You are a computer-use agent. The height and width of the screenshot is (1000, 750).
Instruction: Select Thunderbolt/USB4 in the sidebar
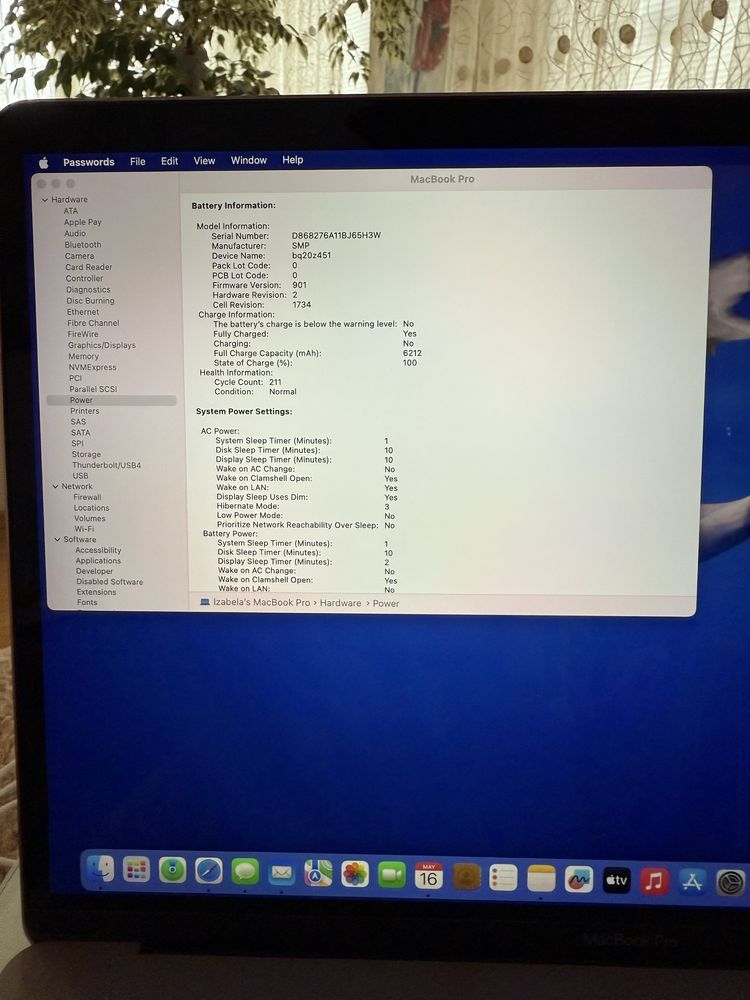(x=107, y=466)
